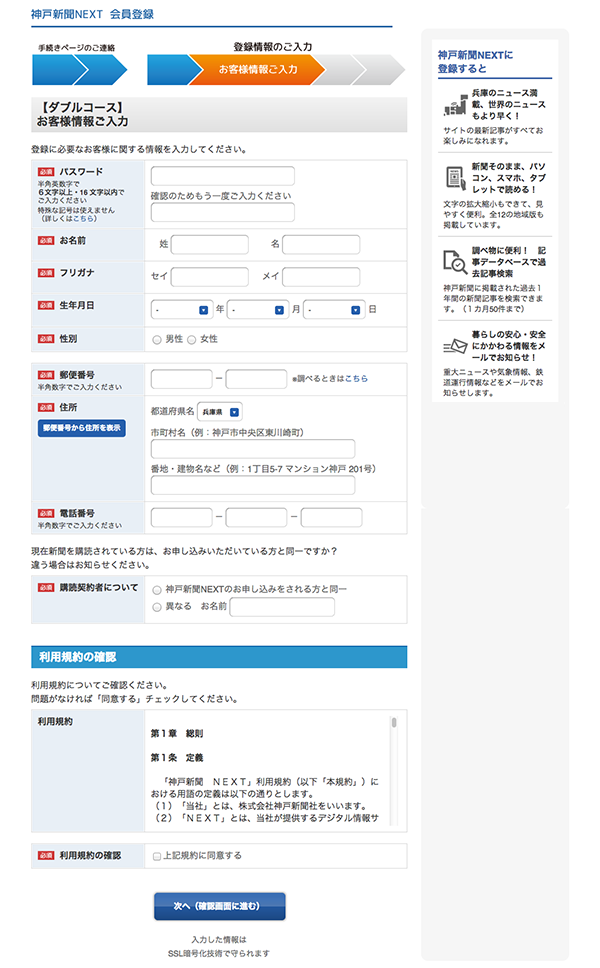This screenshot has height=968, width=600.
Task: Click the newspaper device icon in sidebar
Action: coord(456,178)
